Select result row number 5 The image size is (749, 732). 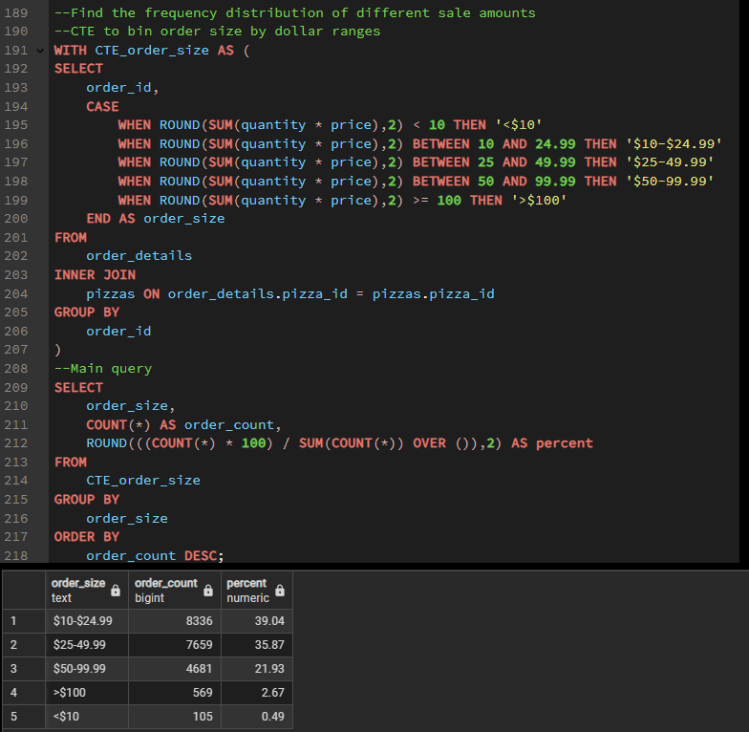(x=15, y=715)
